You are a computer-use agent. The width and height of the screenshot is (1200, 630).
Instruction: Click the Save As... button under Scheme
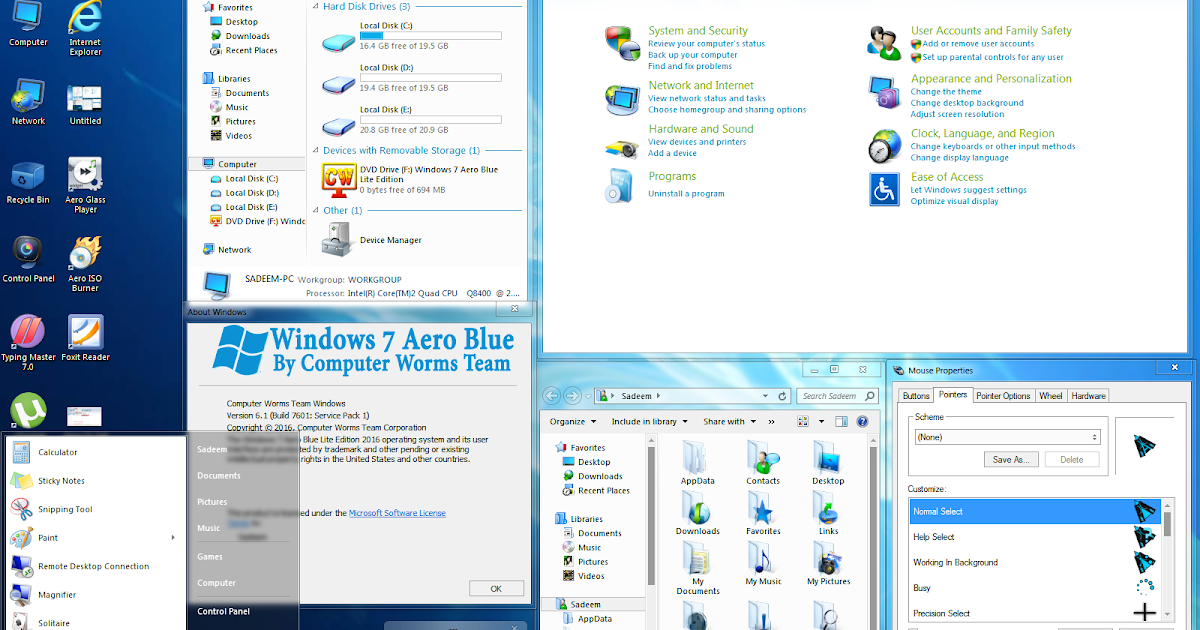click(1012, 460)
